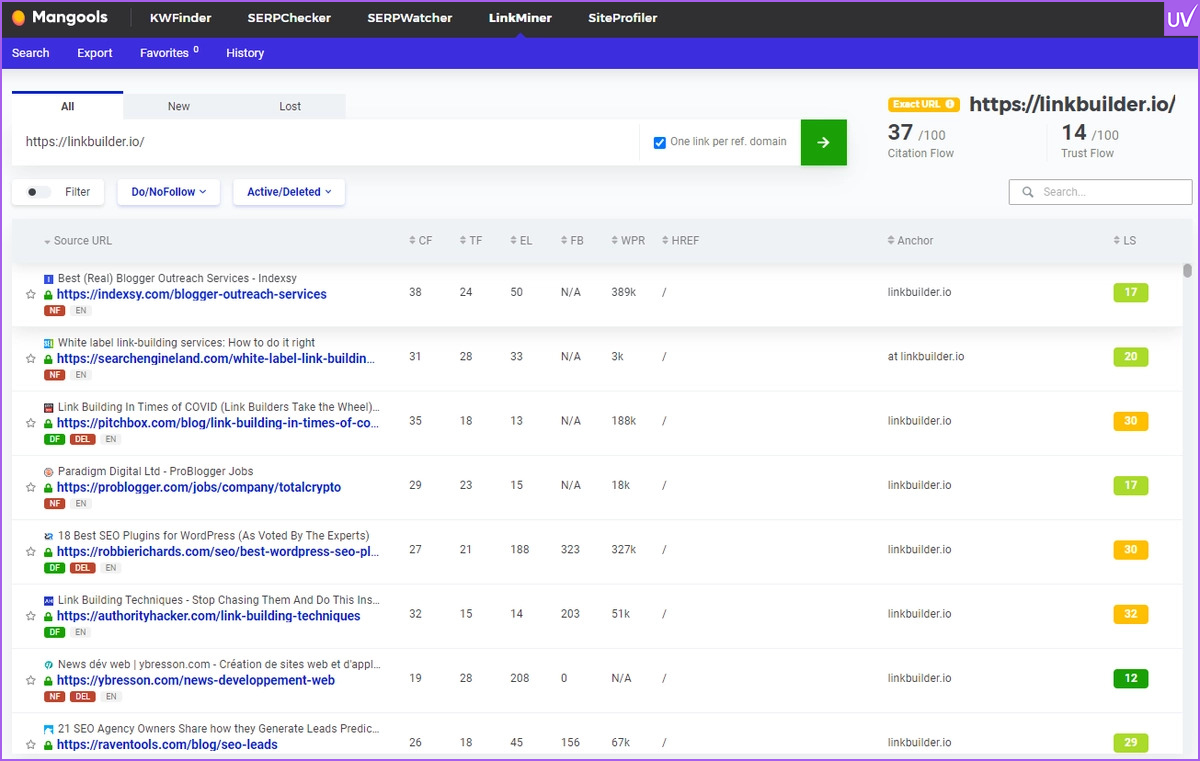
Task: Uncheck One link per ref. domain
Action: tap(660, 142)
